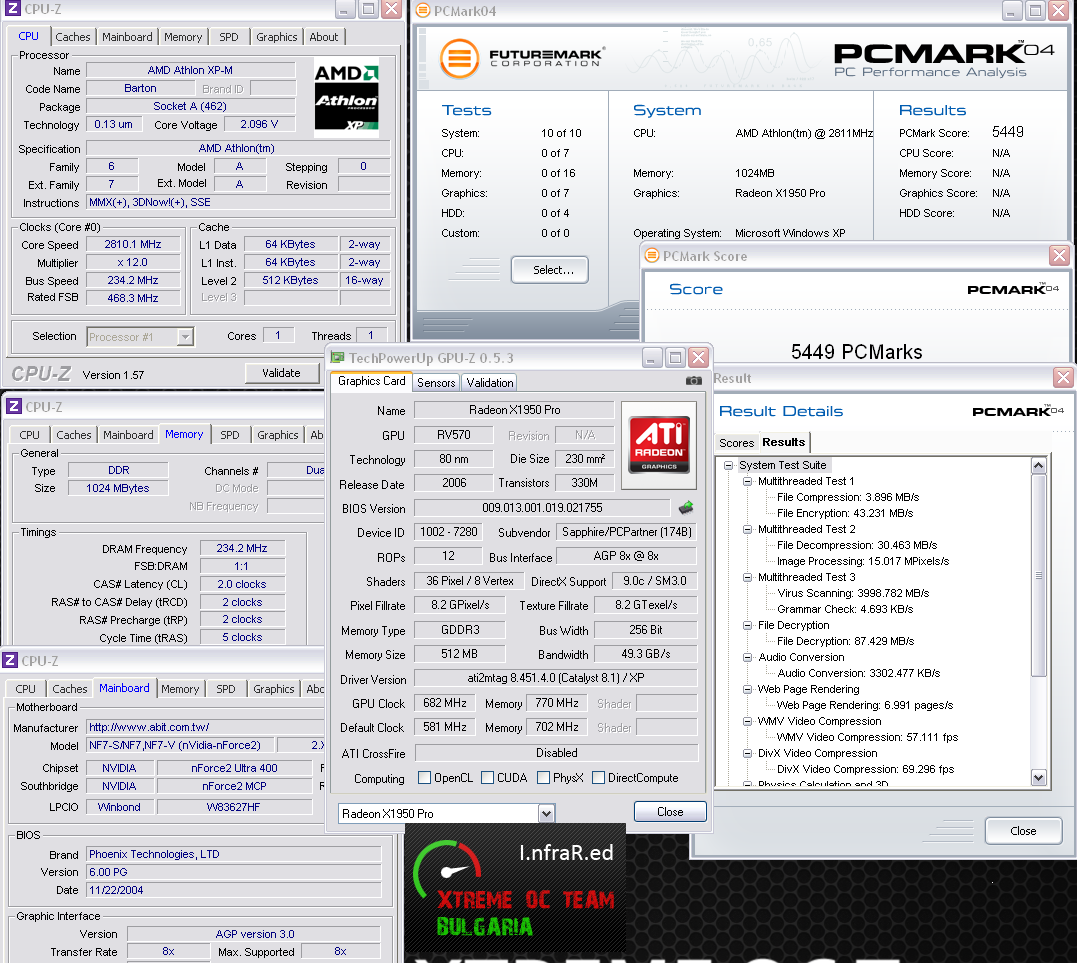1077x963 pixels.
Task: Toggle the PhysX checkbox
Action: pos(543,778)
